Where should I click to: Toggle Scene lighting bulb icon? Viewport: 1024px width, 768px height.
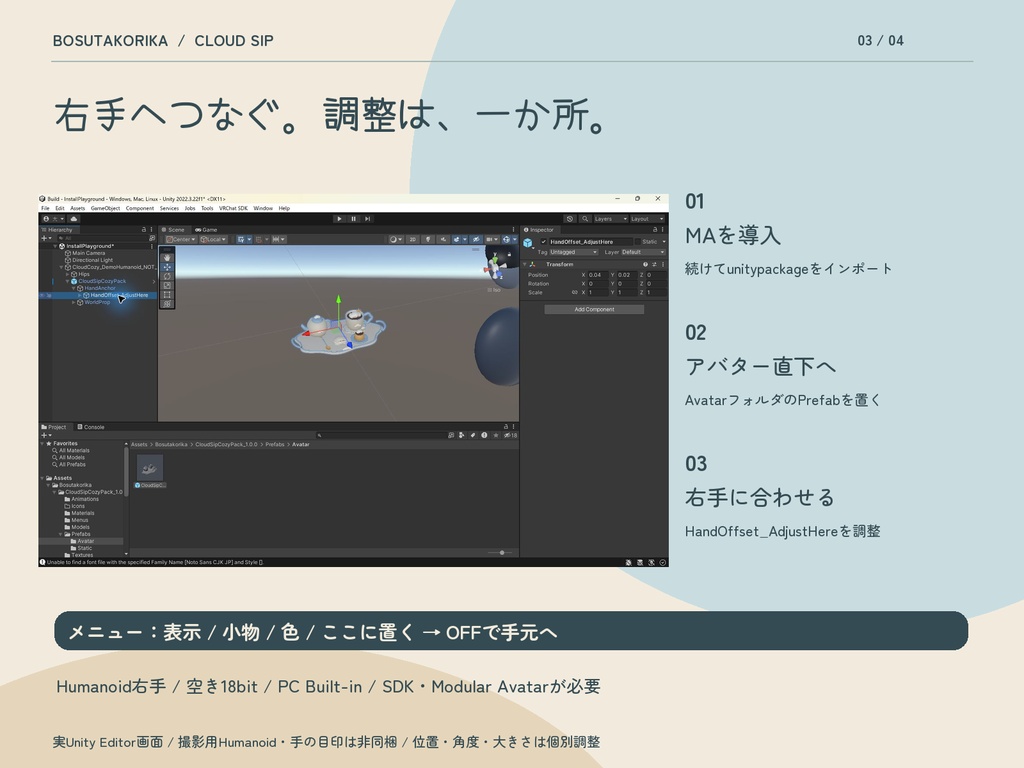point(428,240)
